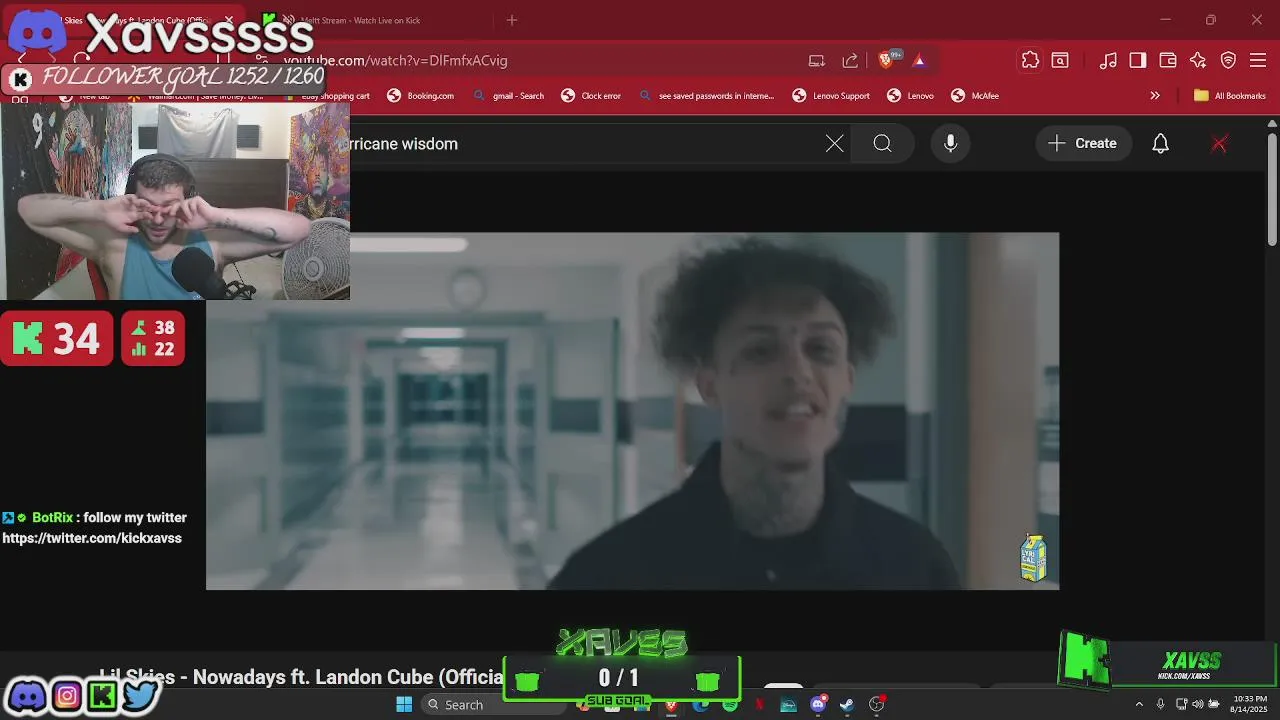
Task: Open the volume control in system tray
Action: [1197, 705]
